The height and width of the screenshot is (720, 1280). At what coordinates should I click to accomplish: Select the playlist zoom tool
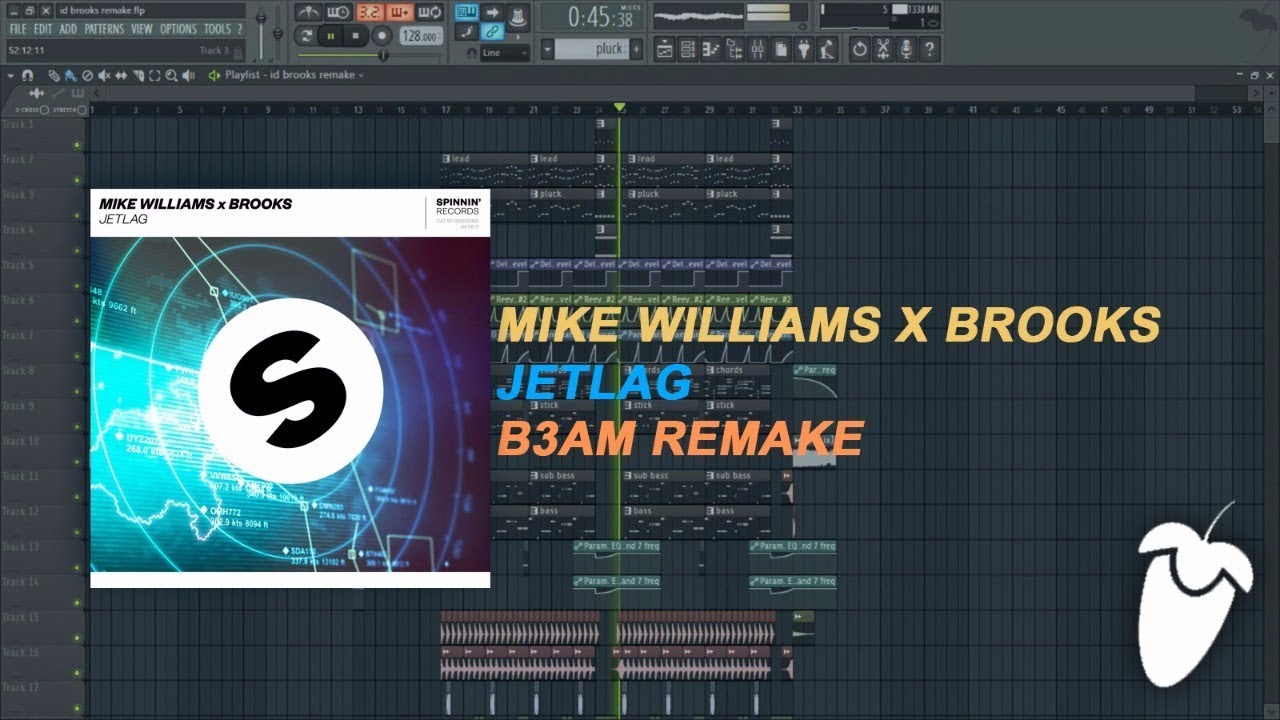coord(171,76)
